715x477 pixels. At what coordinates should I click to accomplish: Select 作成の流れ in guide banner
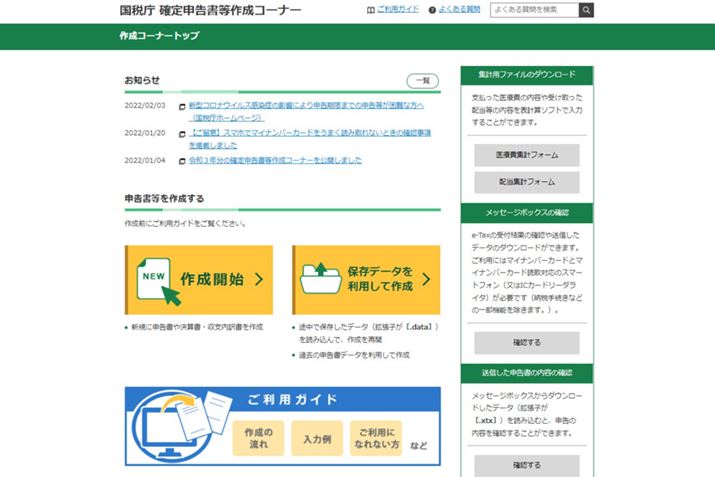(258, 438)
